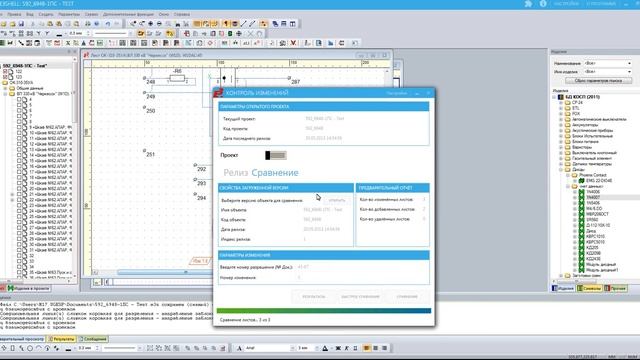Screen dimensions: 640x360
Task: Click the zoom out magnifier icon
Action: point(159,24)
